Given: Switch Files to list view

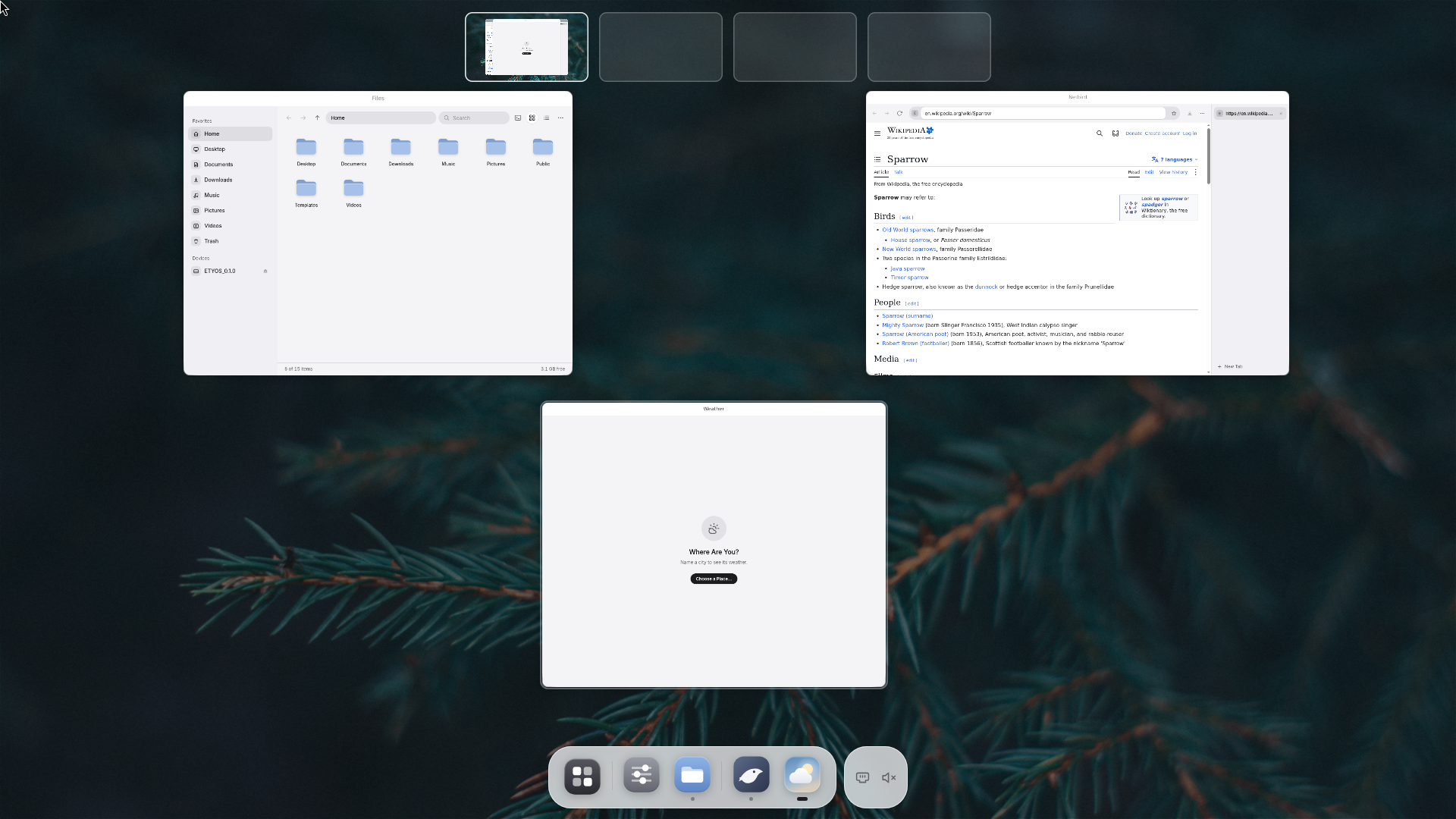Looking at the screenshot, I should pos(546,118).
